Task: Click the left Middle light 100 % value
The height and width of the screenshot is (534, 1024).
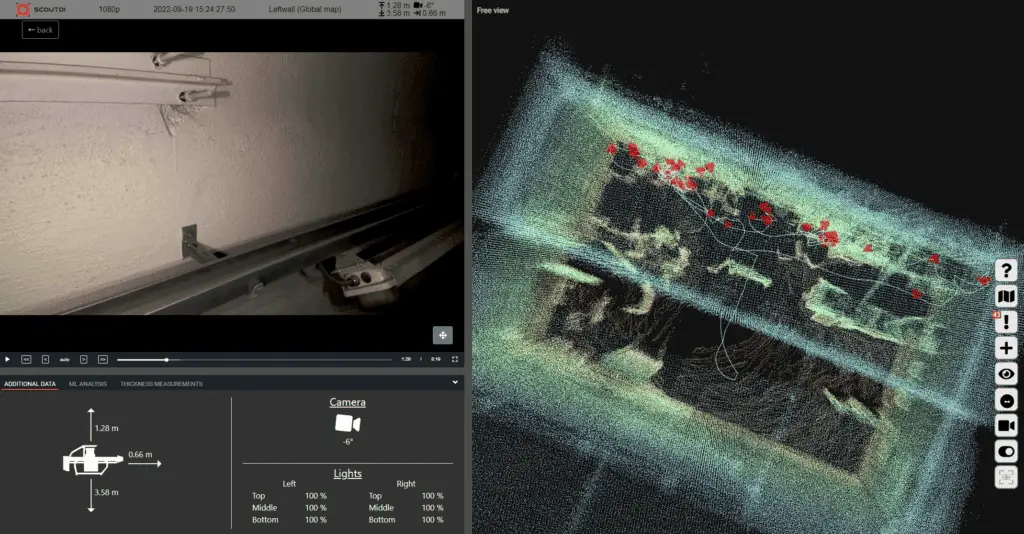Action: [316, 508]
